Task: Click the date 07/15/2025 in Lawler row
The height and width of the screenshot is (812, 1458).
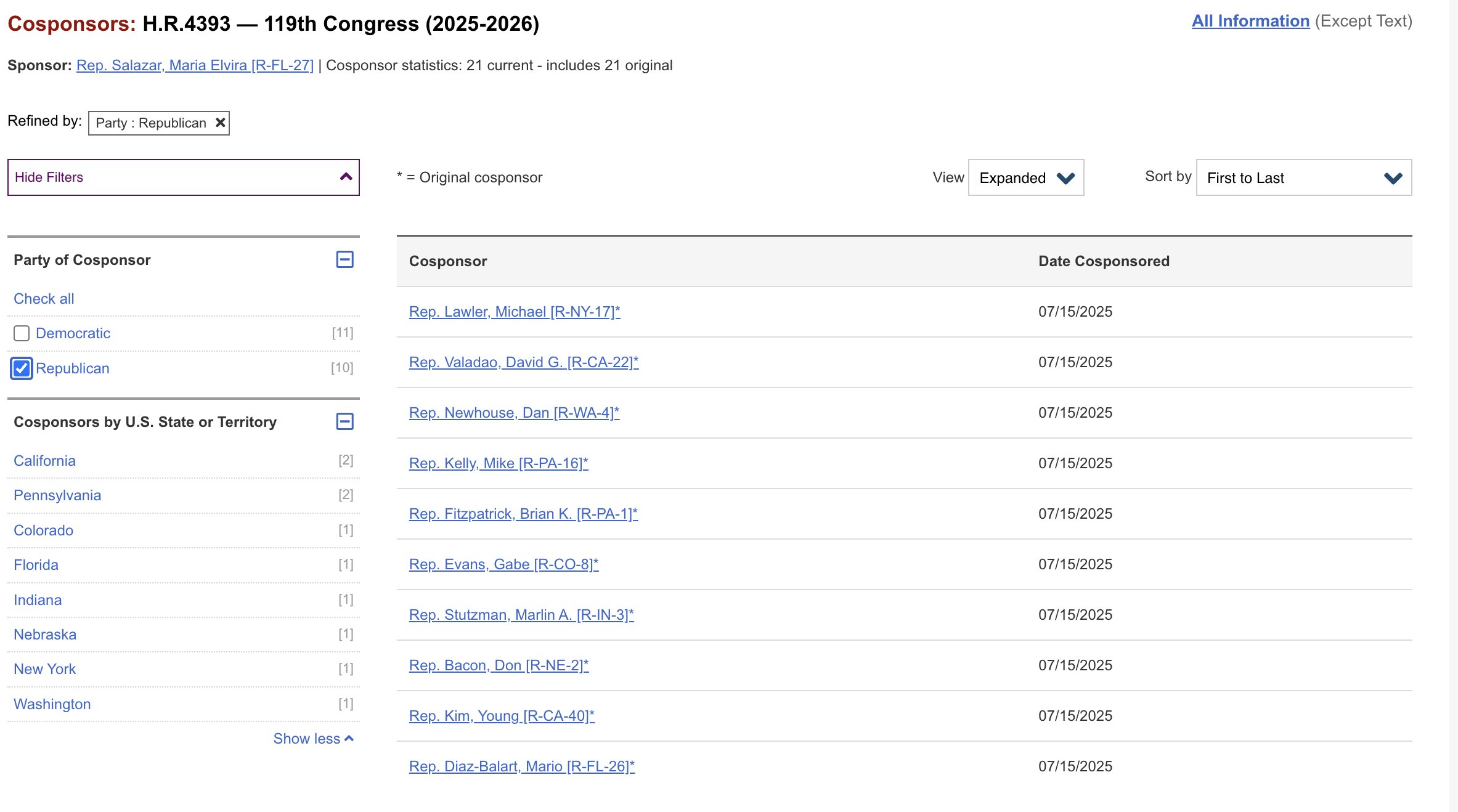Action: coord(1075,312)
